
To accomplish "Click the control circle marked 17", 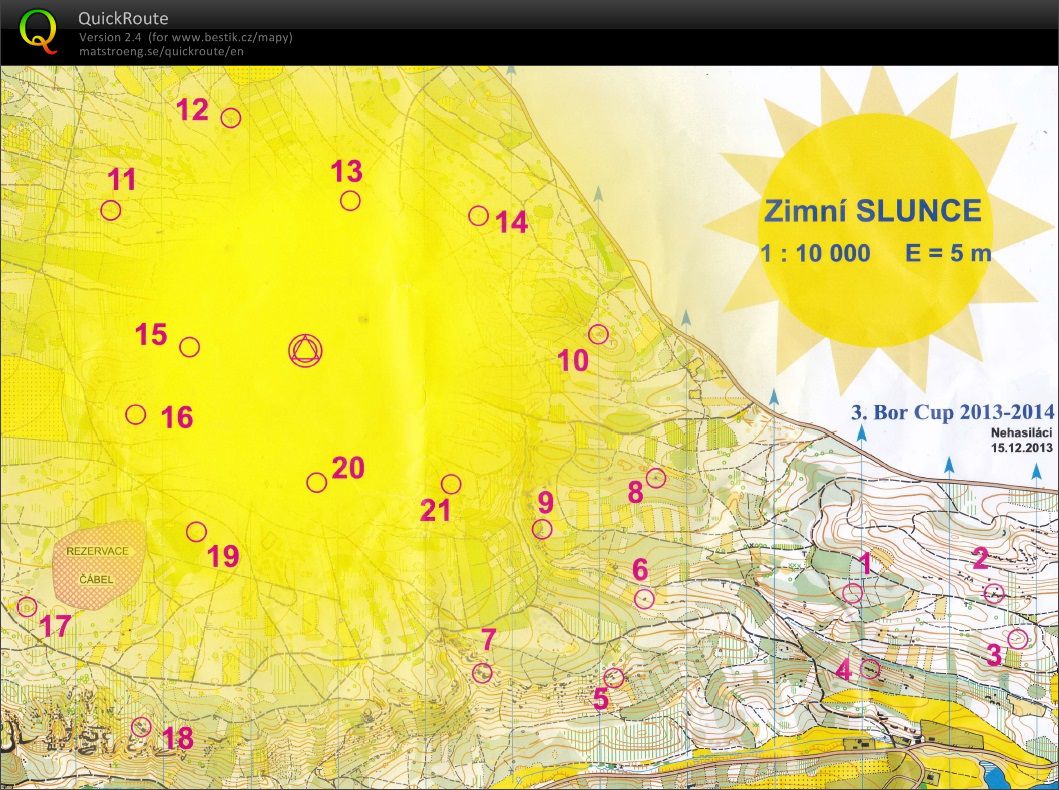I will pyautogui.click(x=27, y=606).
